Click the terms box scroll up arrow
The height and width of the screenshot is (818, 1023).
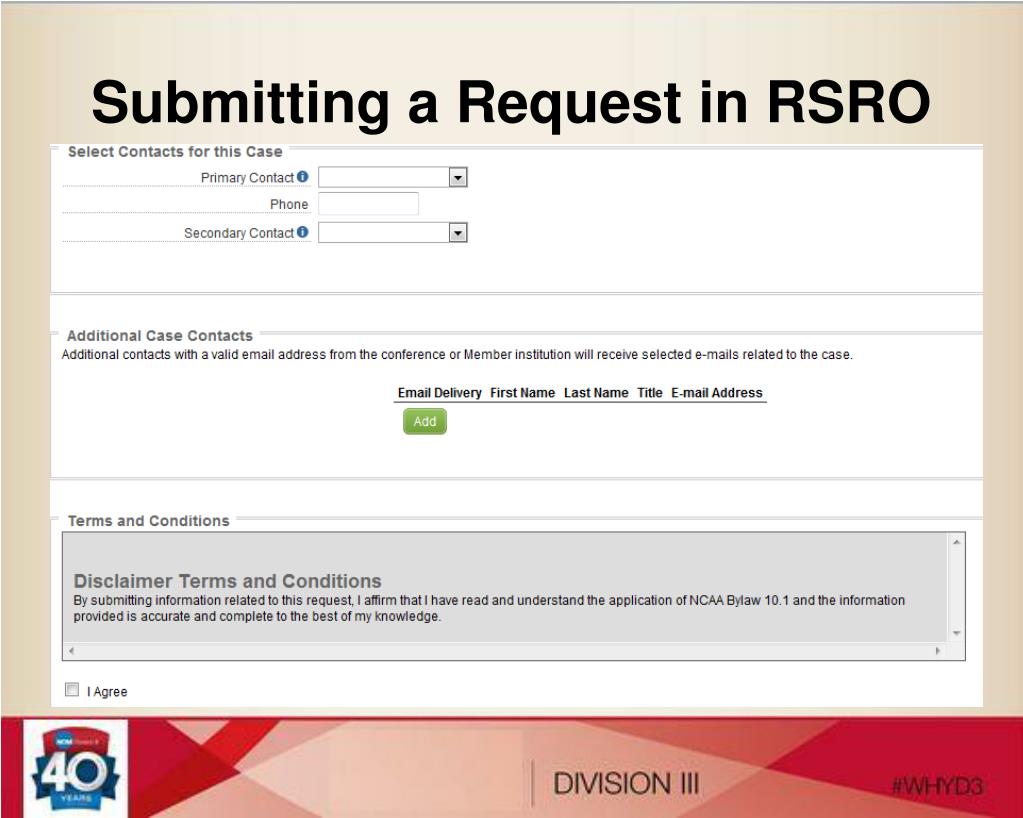[x=956, y=542]
